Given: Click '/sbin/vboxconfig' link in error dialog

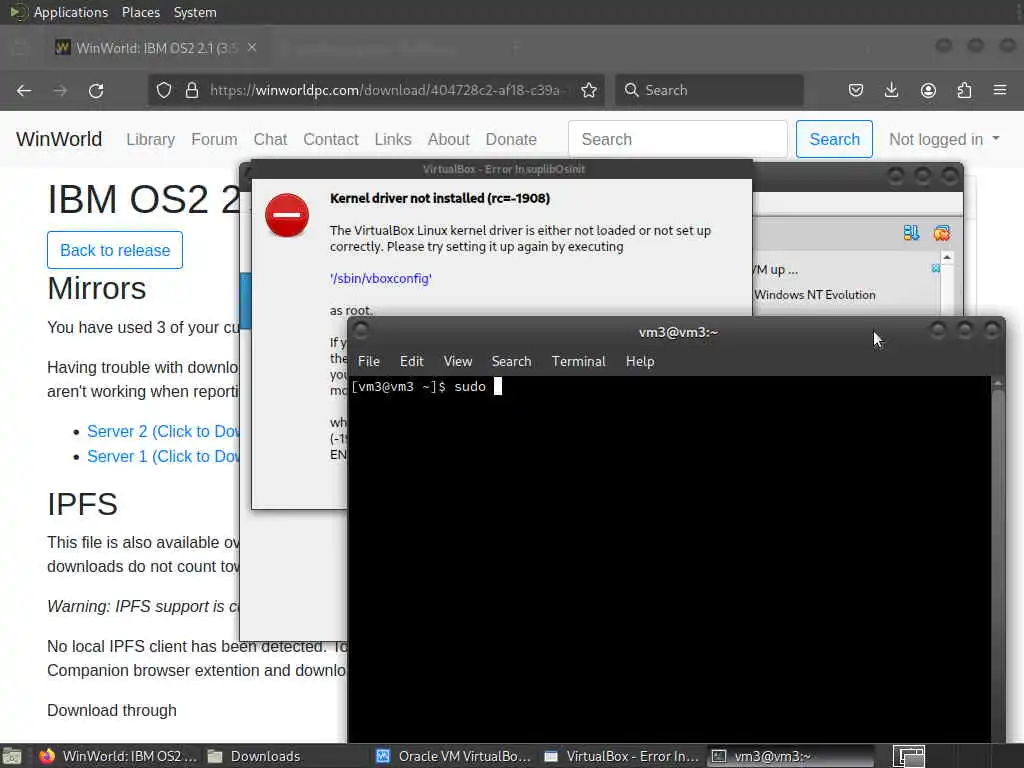Looking at the screenshot, I should click(381, 278).
